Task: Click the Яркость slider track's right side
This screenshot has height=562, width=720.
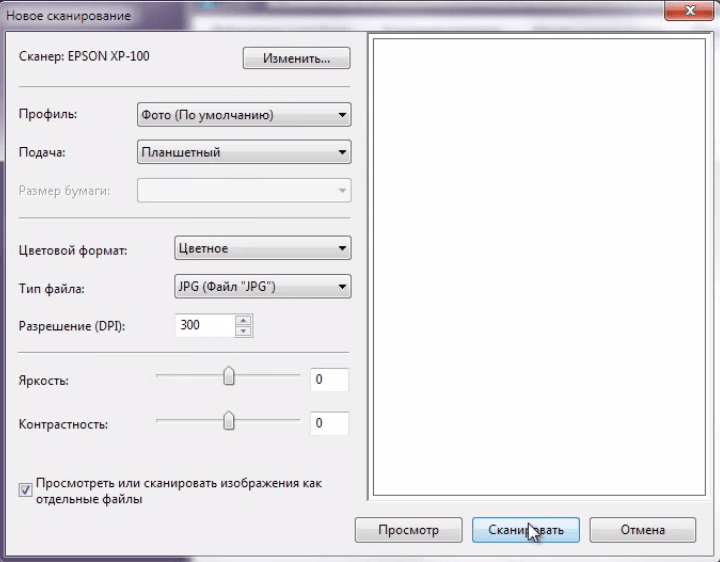Action: (267, 376)
